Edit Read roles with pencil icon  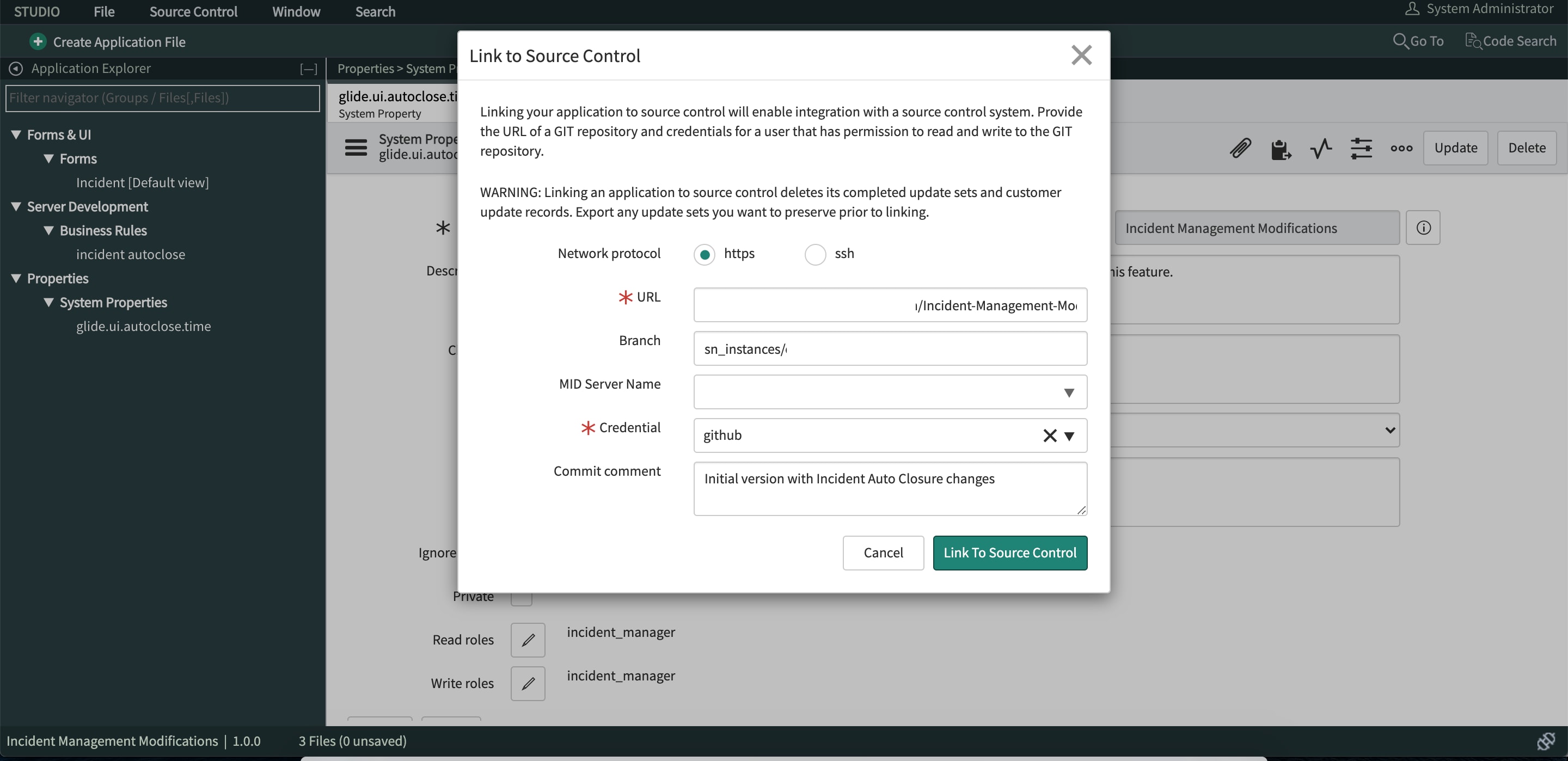click(528, 640)
